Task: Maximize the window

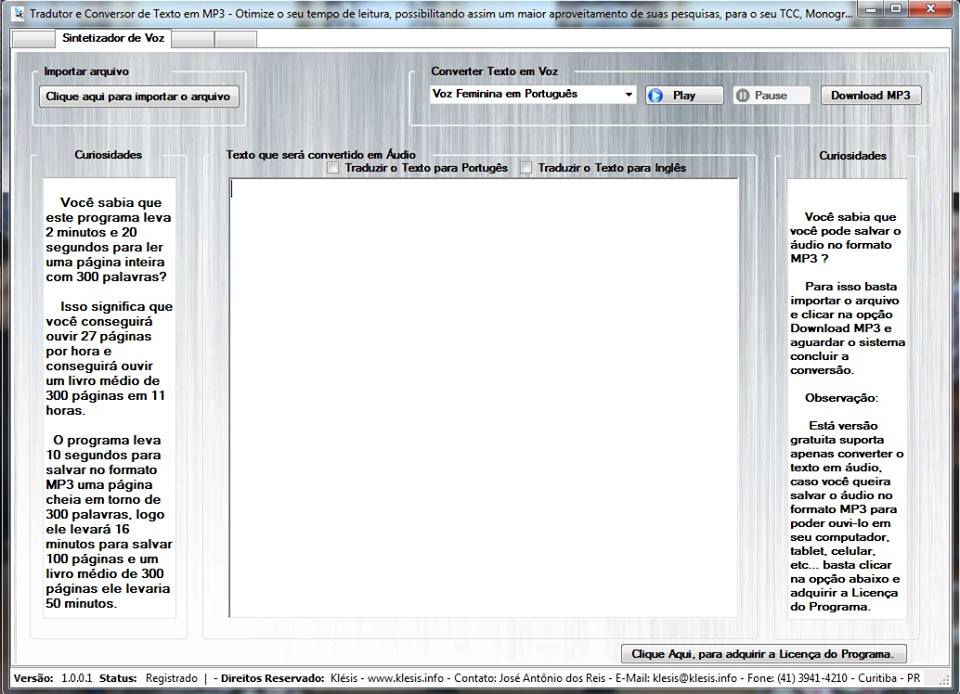Action: (896, 8)
